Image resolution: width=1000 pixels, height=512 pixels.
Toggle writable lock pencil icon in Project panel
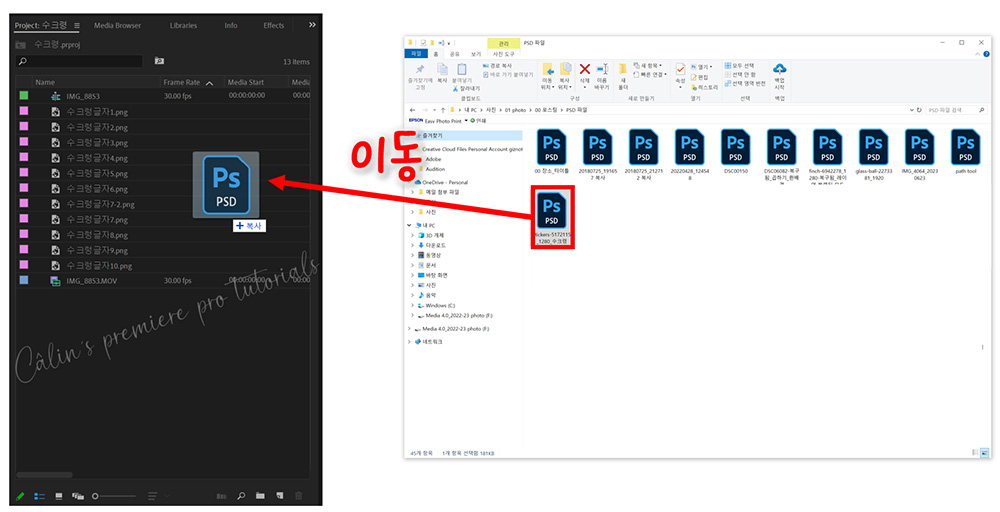tap(20, 495)
